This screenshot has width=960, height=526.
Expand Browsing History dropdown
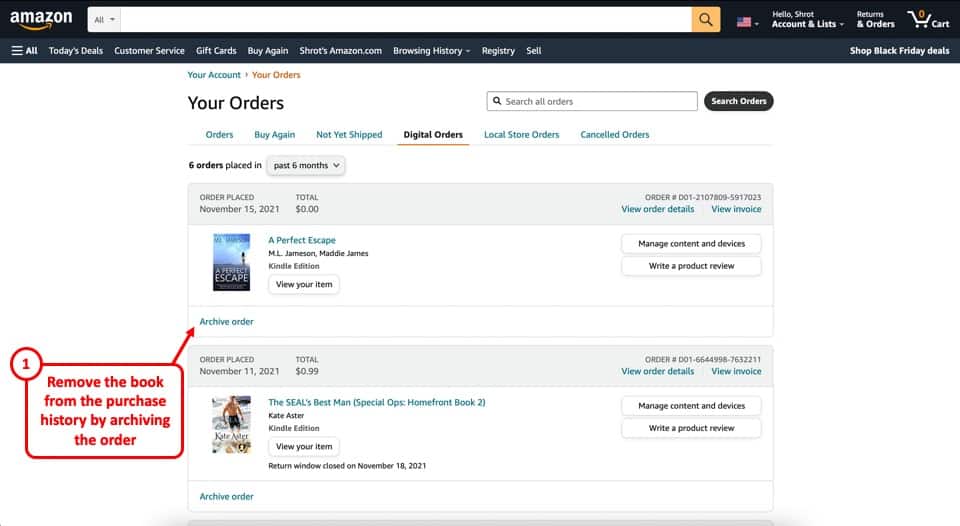coord(432,51)
